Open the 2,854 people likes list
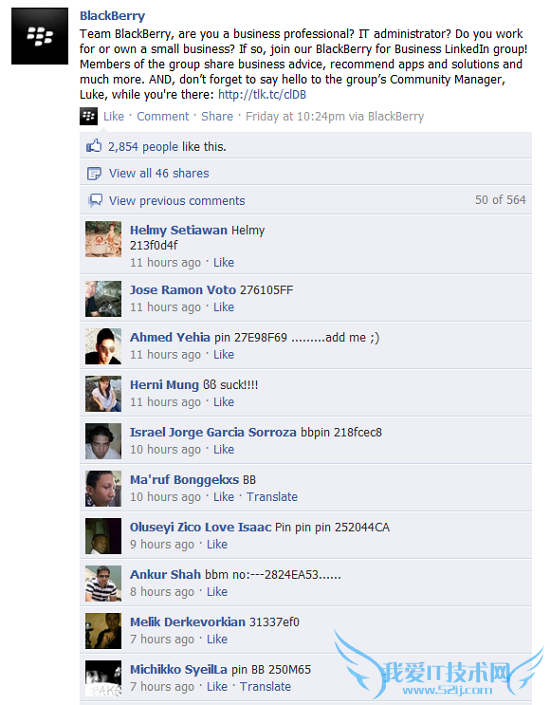The width and height of the screenshot is (550, 705). pos(143,147)
